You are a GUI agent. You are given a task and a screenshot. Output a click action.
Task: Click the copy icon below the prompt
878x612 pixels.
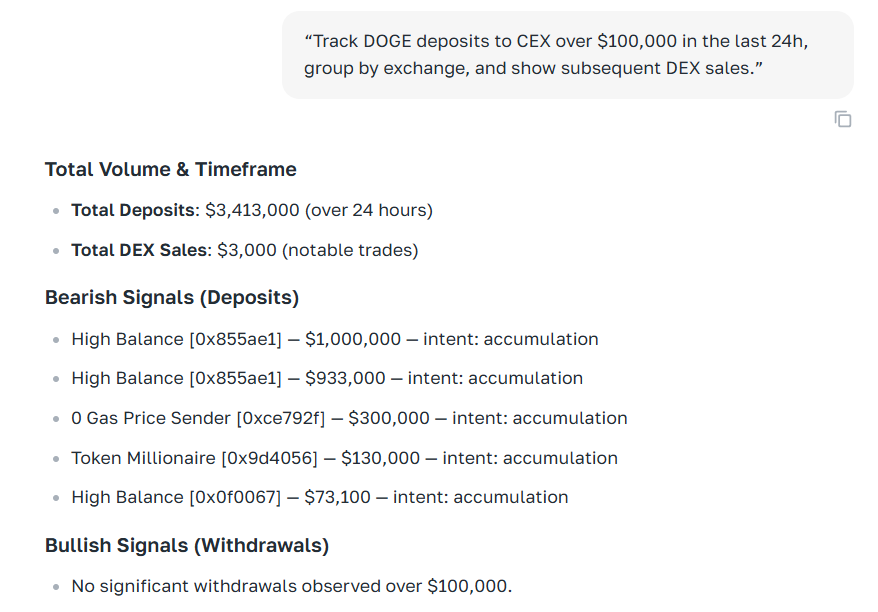click(x=843, y=119)
